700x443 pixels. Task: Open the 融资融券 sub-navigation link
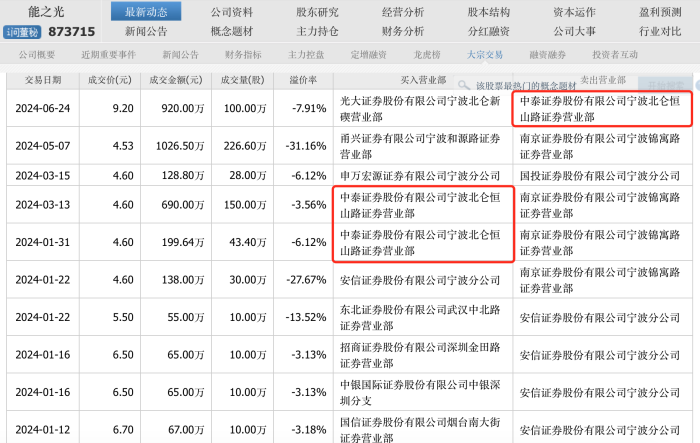pyautogui.click(x=549, y=54)
